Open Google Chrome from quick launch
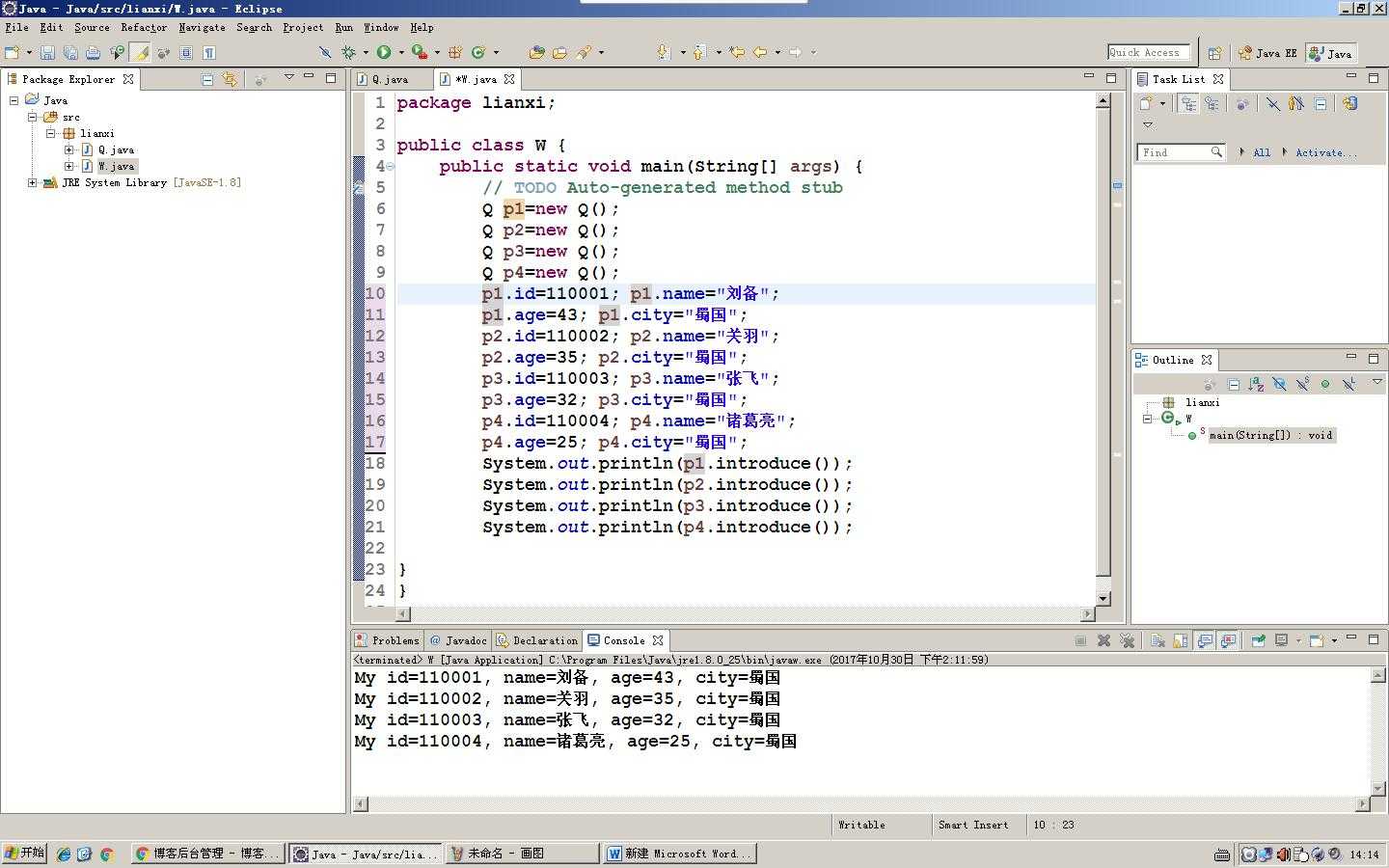This screenshot has height=868, width=1389. [107, 854]
